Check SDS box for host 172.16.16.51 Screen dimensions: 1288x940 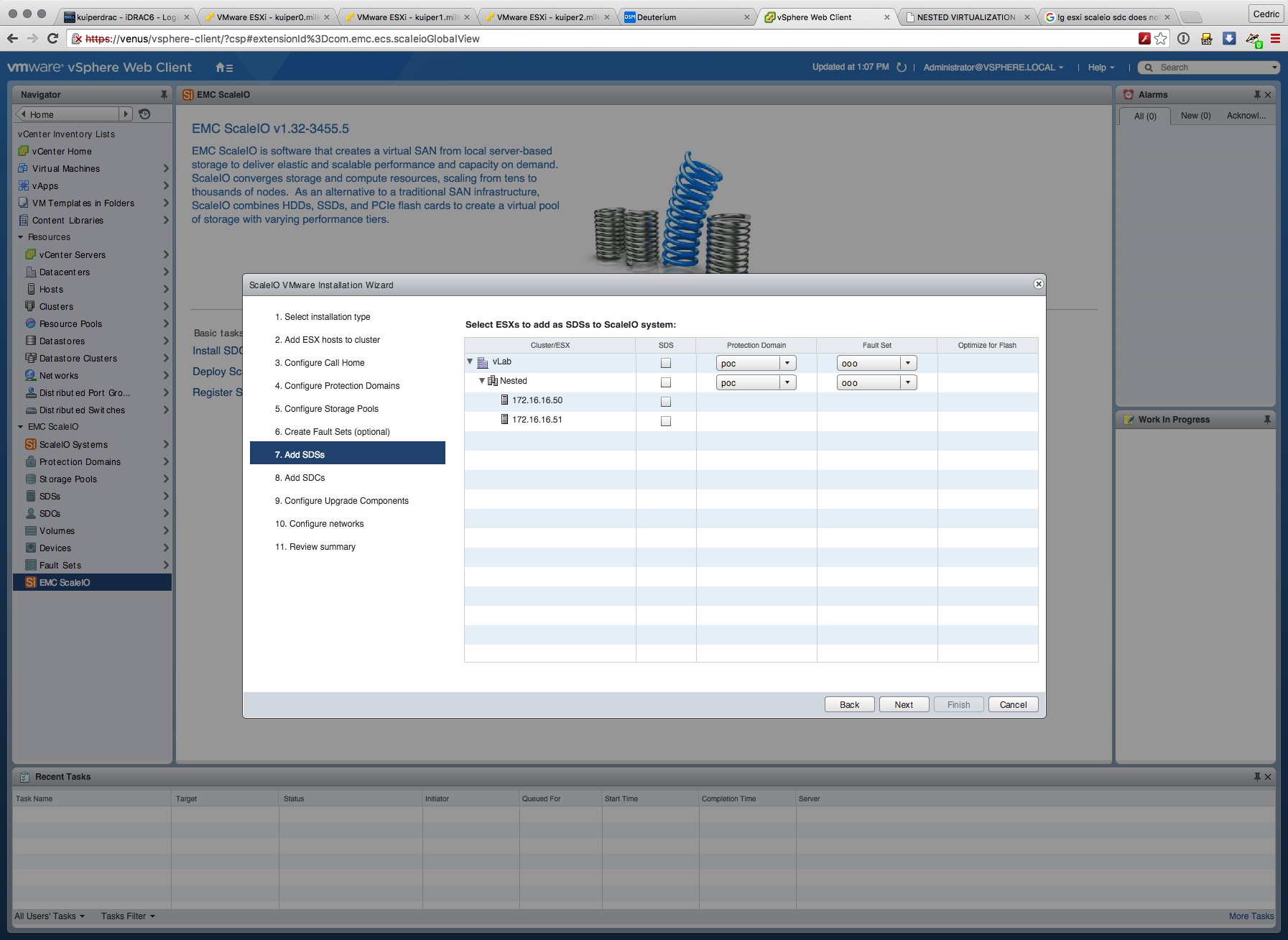(666, 421)
